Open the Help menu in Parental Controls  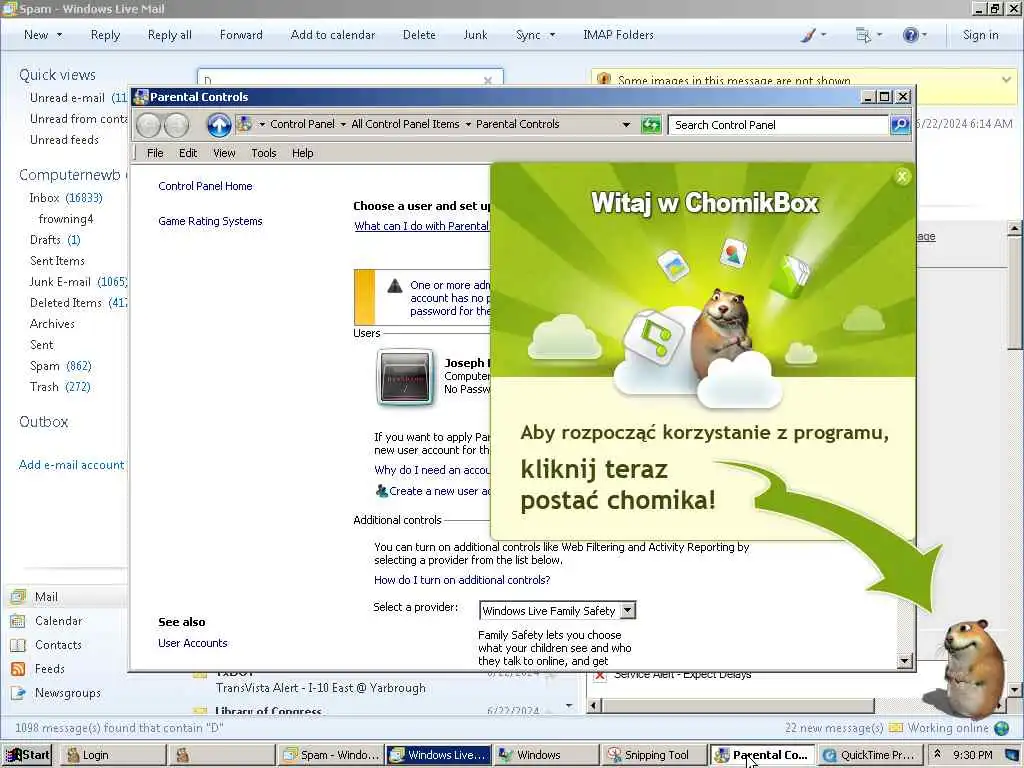302,153
